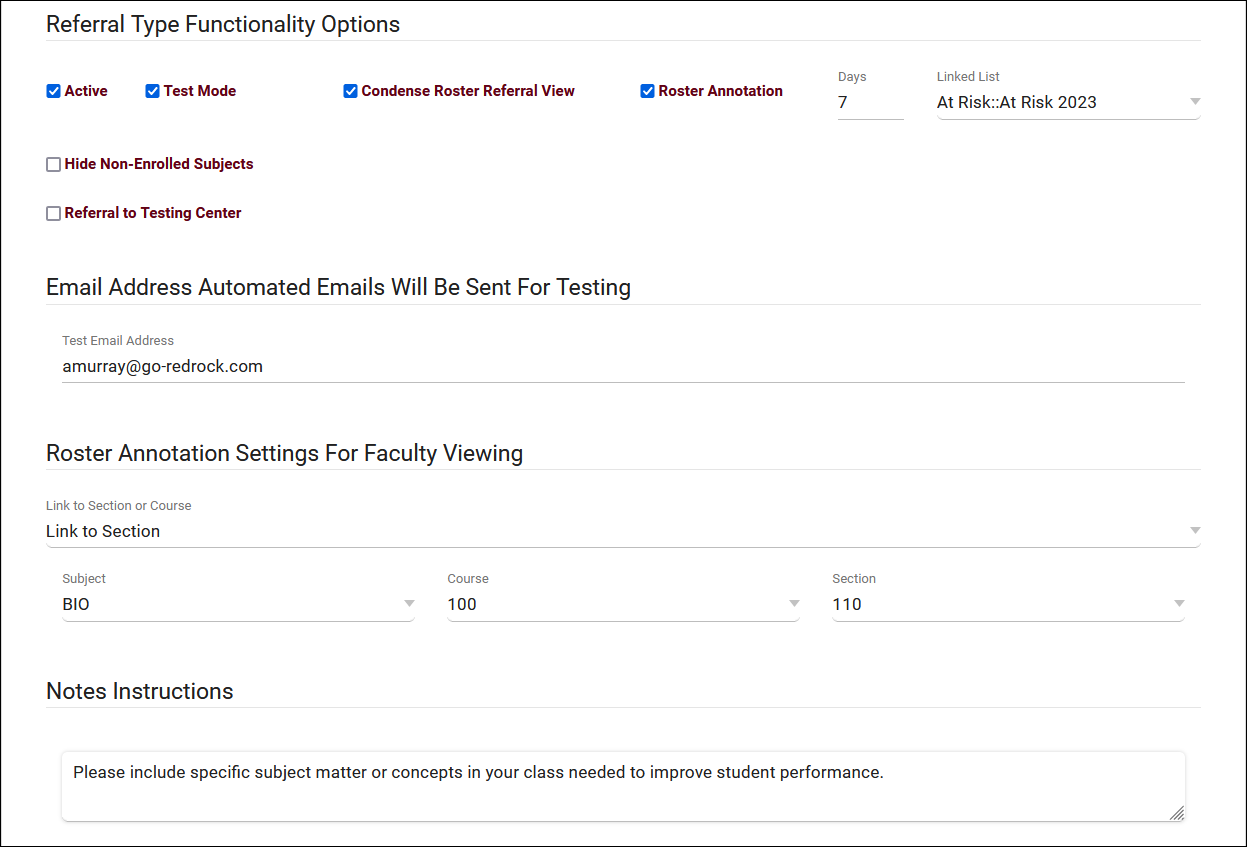Click the Section field's triangle arrow icon
1247x847 pixels.
[1178, 604]
